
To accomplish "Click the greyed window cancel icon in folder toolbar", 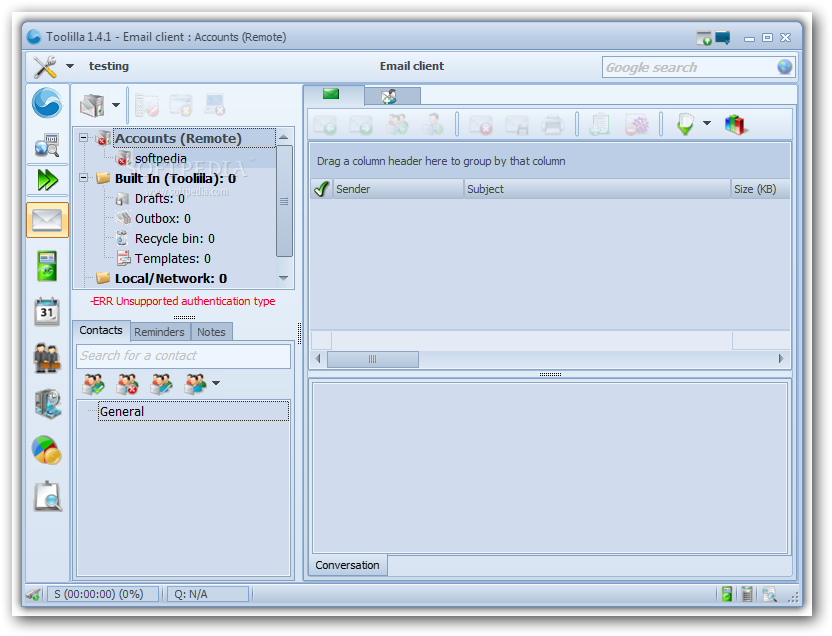I will (181, 105).
